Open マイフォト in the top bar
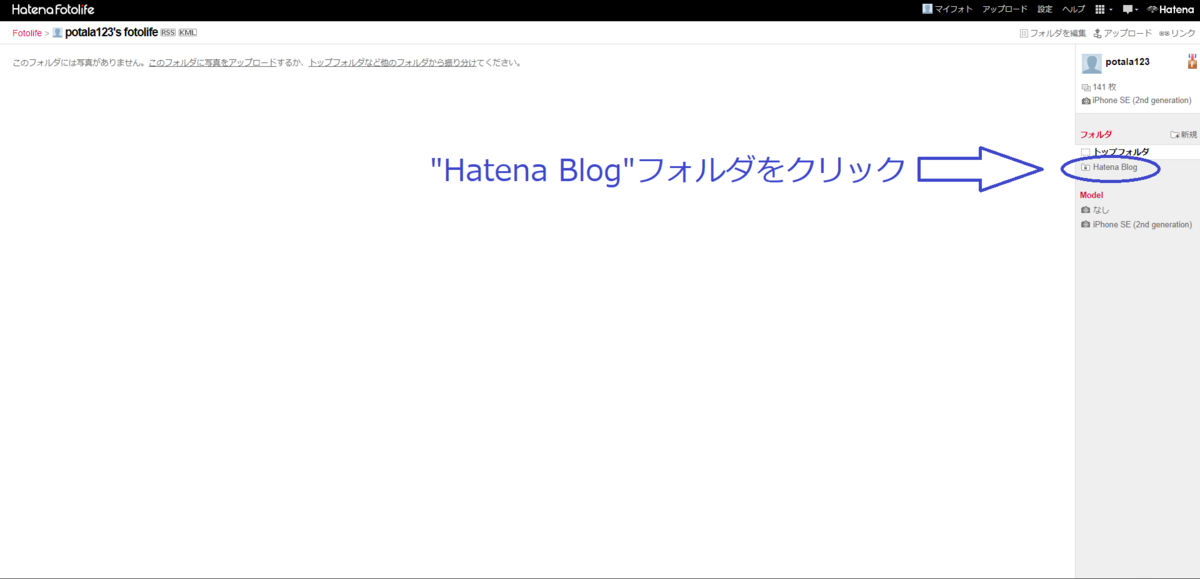Image resolution: width=1200 pixels, height=579 pixels. click(947, 9)
